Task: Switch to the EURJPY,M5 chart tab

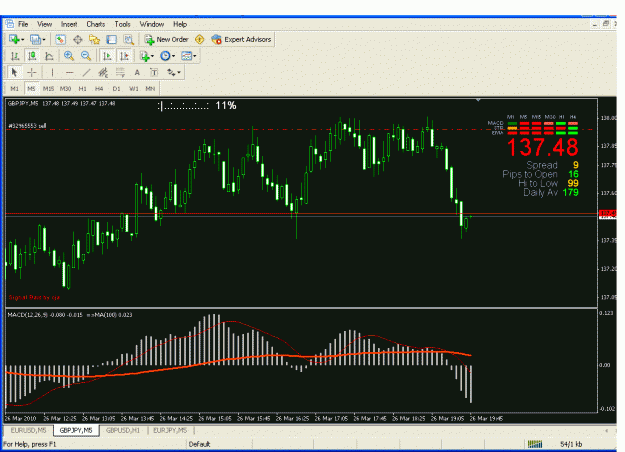Action: pyautogui.click(x=170, y=430)
